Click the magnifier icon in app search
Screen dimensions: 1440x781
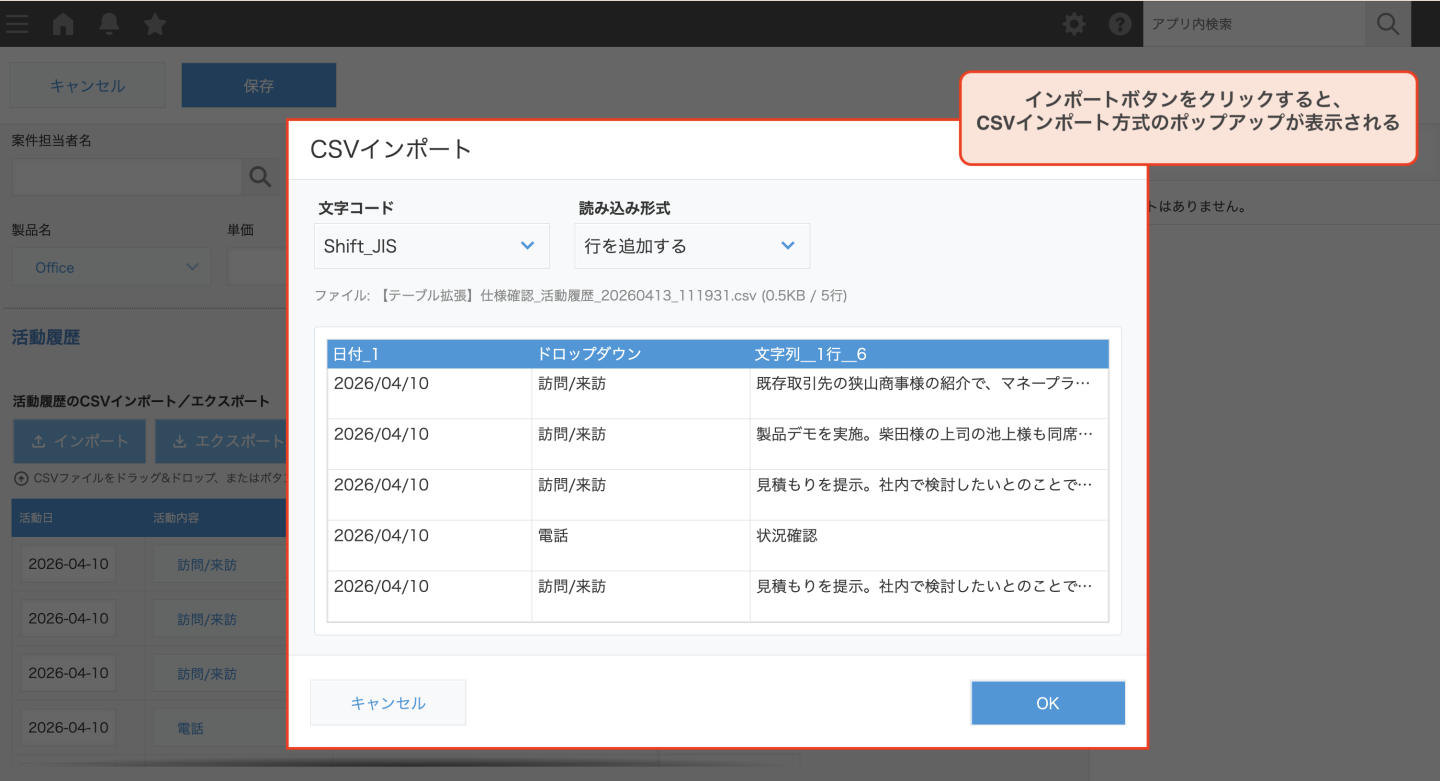1387,24
